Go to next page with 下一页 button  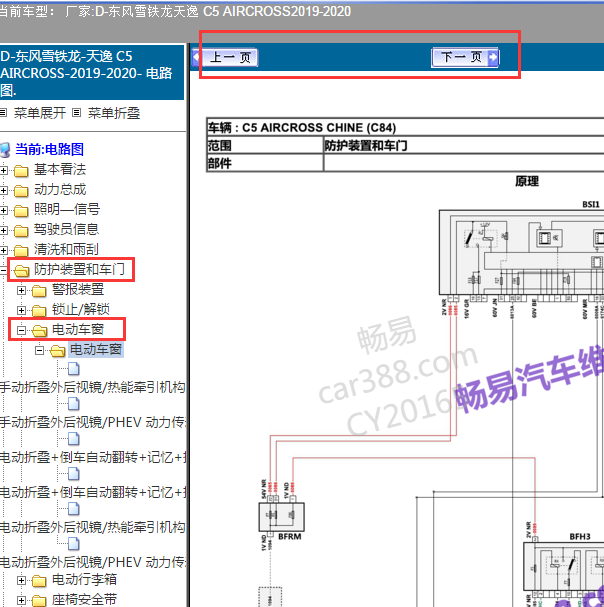(x=465, y=58)
